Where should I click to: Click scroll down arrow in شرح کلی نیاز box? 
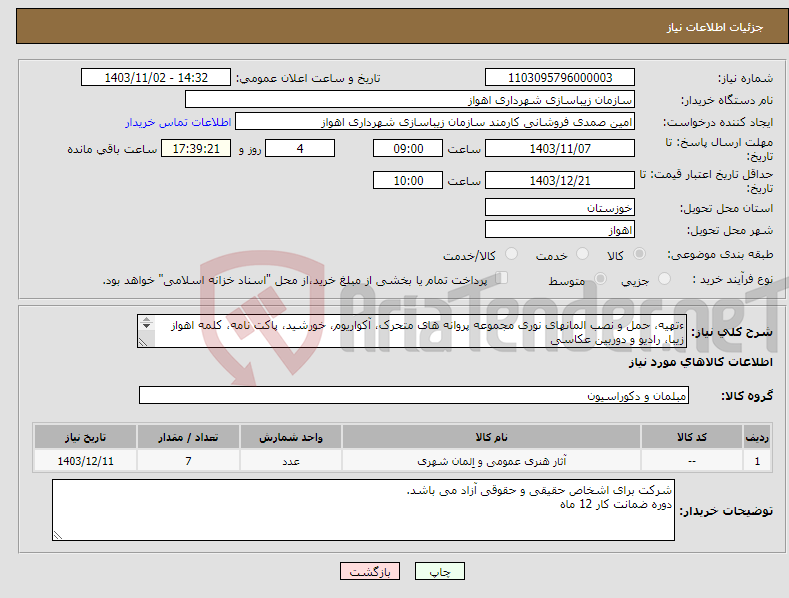click(146, 326)
